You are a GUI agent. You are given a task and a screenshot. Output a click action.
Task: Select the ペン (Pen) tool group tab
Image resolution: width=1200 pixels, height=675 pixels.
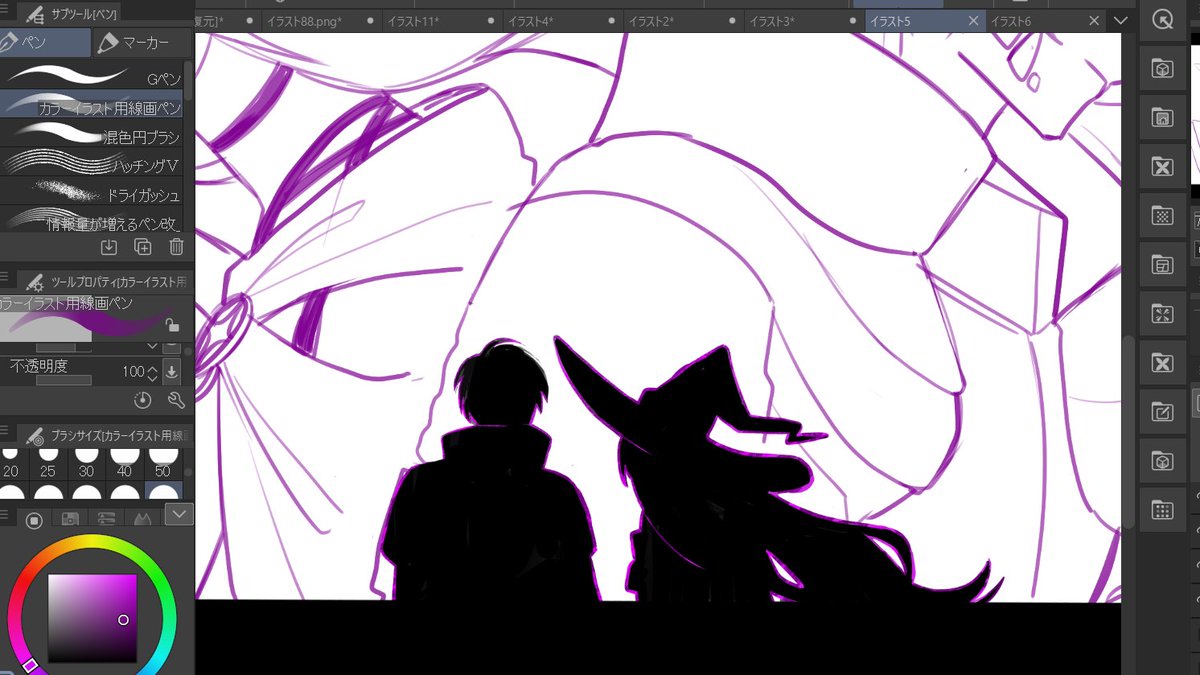pos(44,43)
